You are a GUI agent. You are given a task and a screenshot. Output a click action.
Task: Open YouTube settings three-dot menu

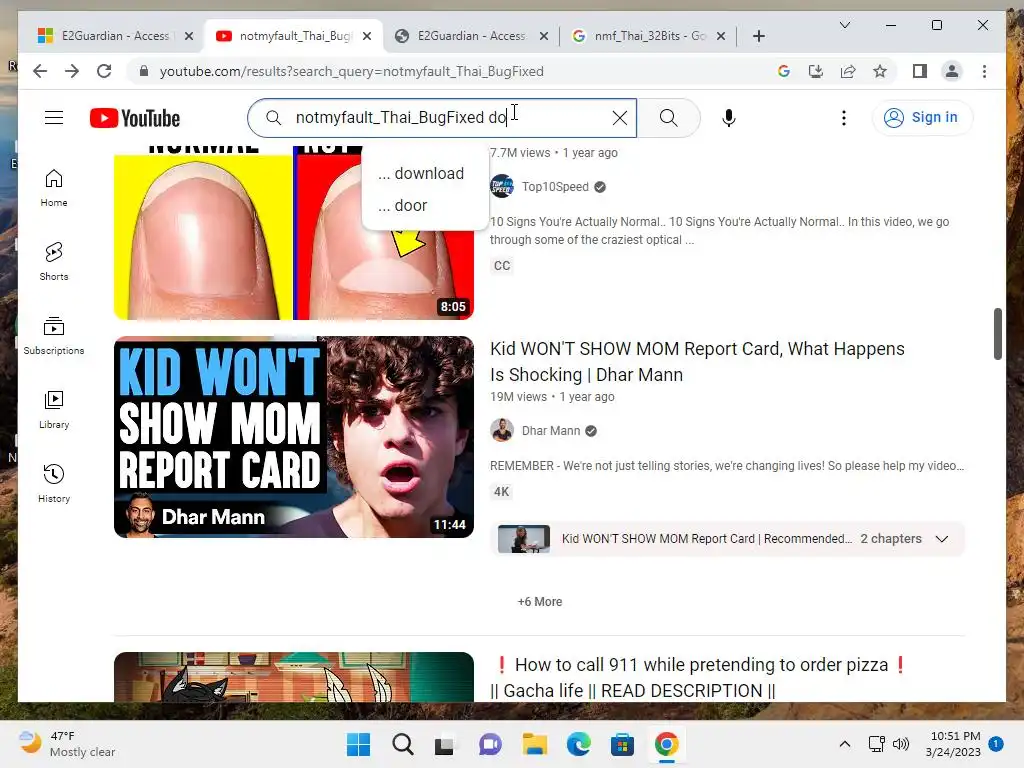coord(844,118)
